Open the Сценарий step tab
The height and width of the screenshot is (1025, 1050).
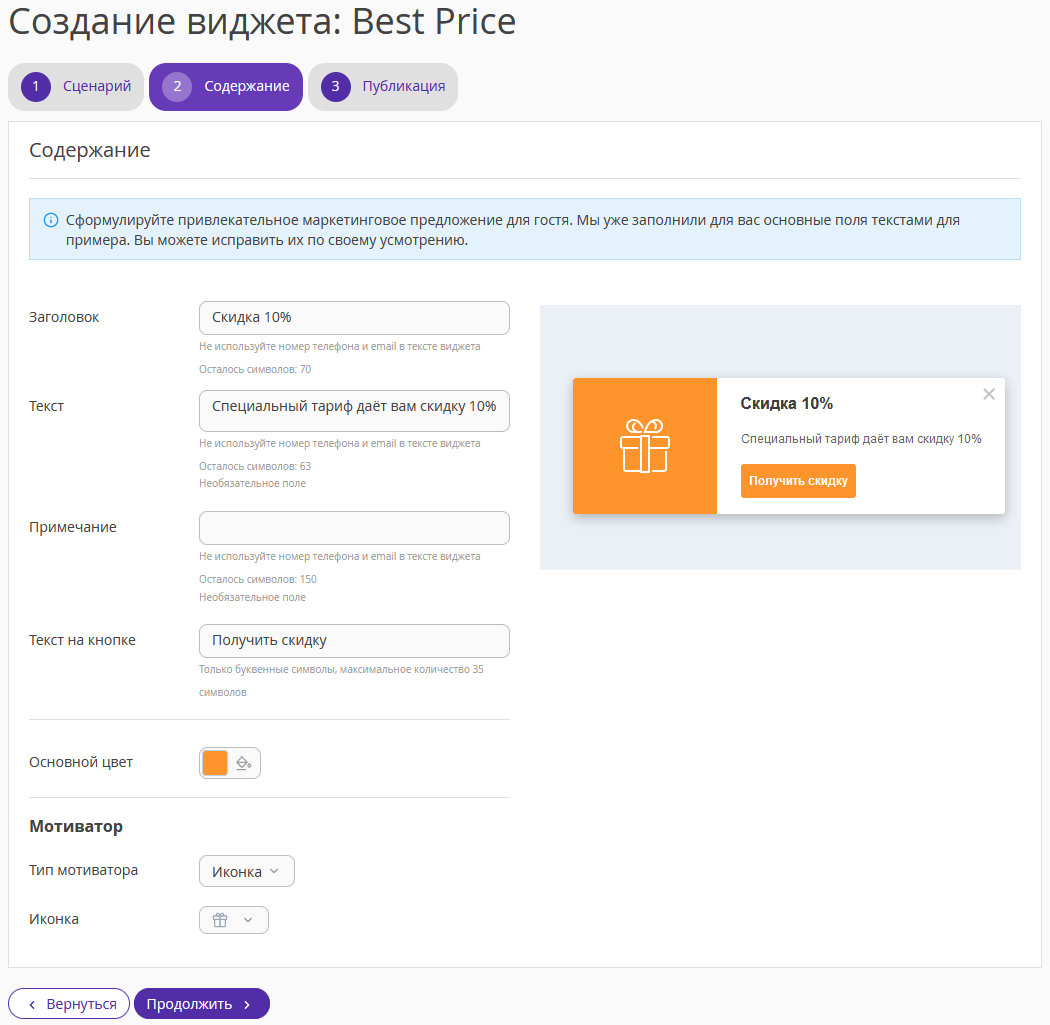point(76,86)
